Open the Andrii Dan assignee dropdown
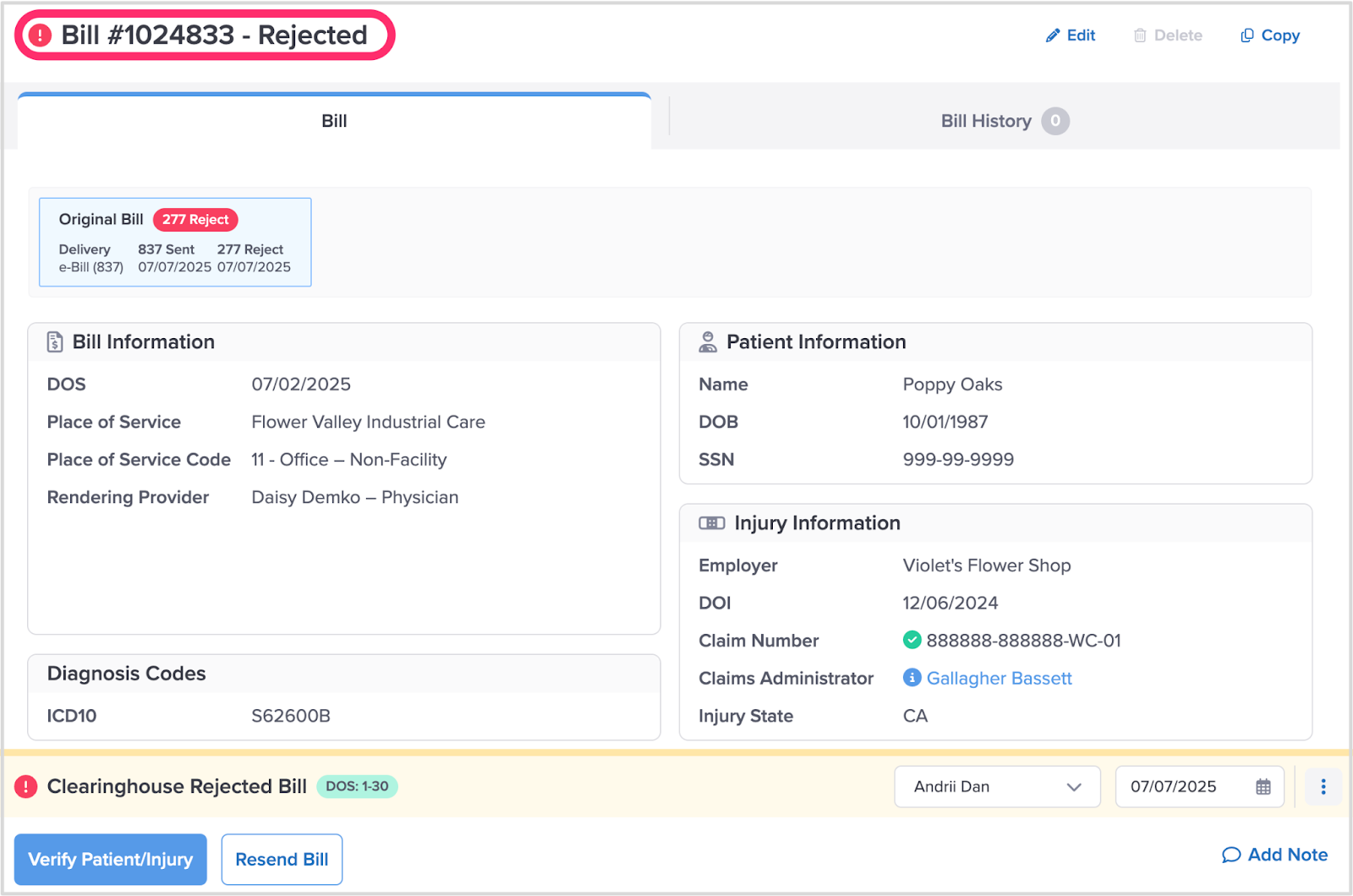 tap(996, 787)
